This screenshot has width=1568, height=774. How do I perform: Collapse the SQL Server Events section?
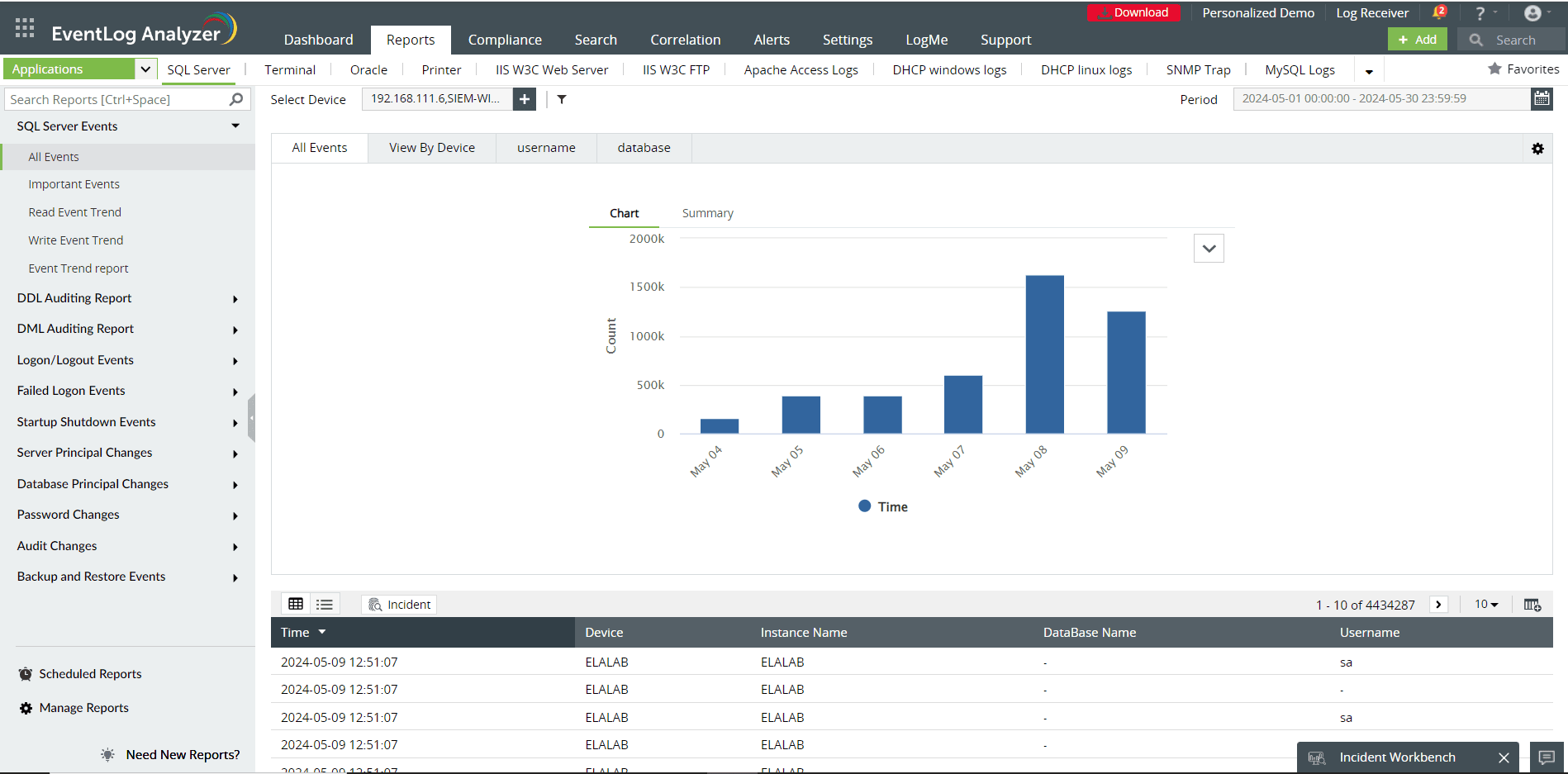point(235,126)
